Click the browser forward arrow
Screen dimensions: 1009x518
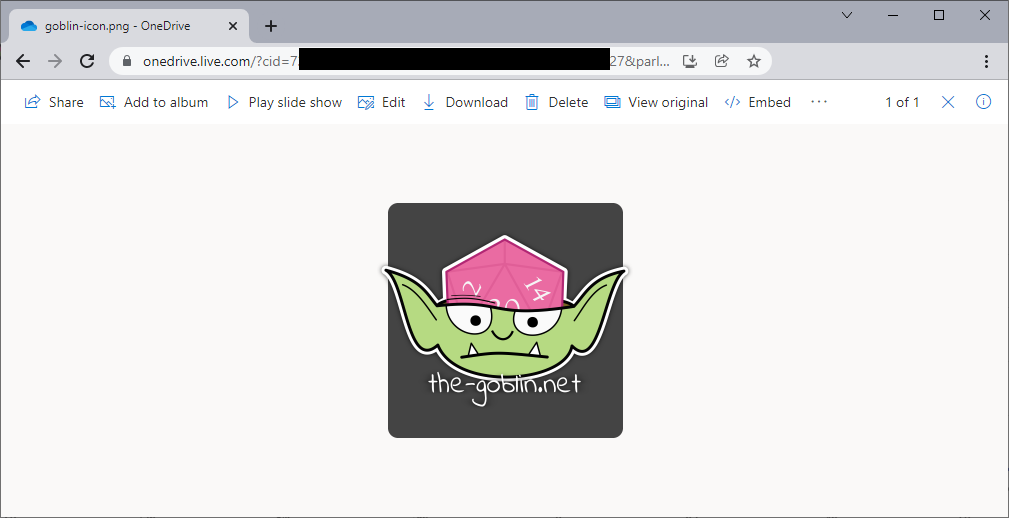(x=55, y=61)
